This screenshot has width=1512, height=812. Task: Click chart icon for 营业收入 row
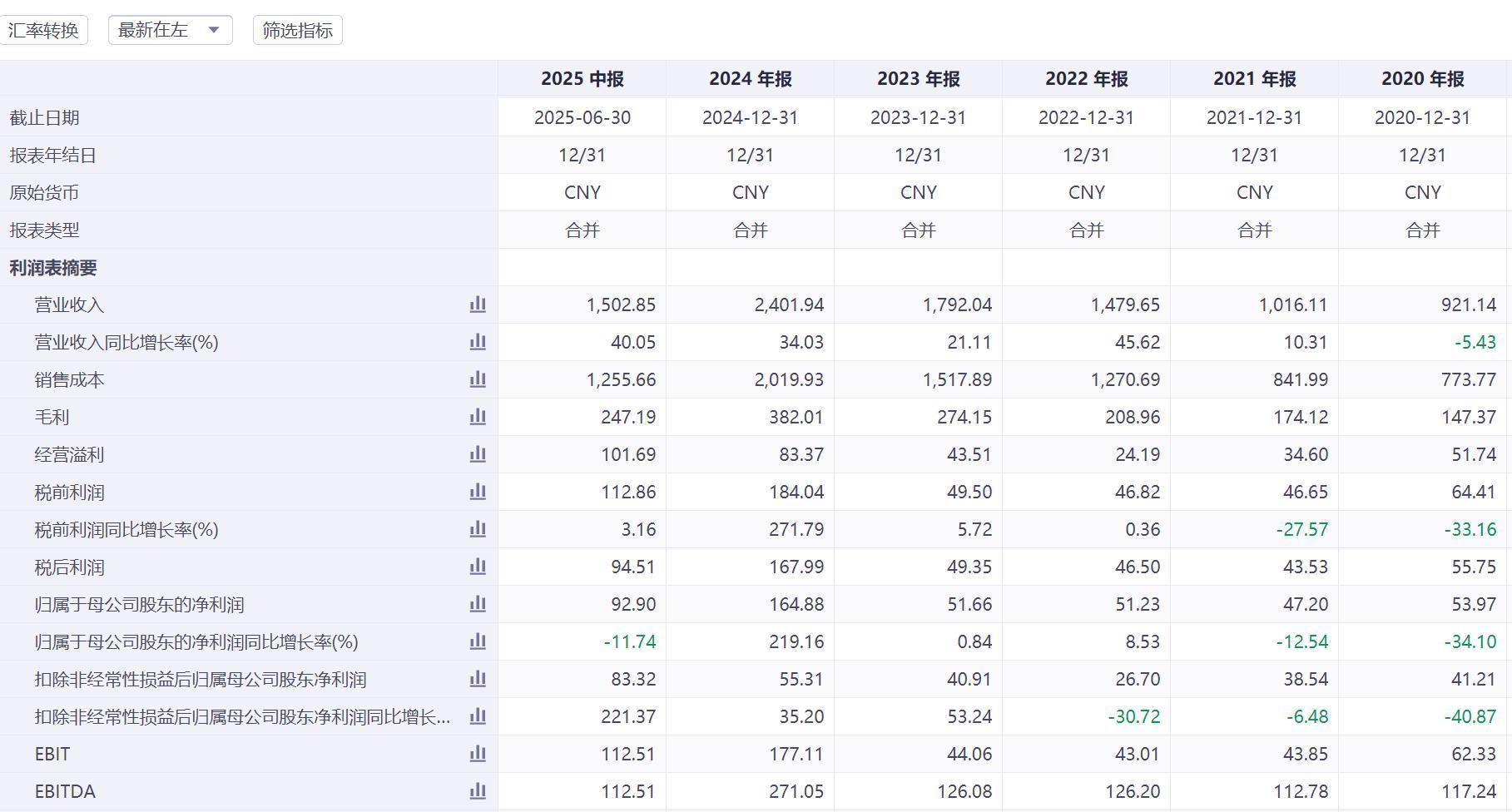(478, 304)
